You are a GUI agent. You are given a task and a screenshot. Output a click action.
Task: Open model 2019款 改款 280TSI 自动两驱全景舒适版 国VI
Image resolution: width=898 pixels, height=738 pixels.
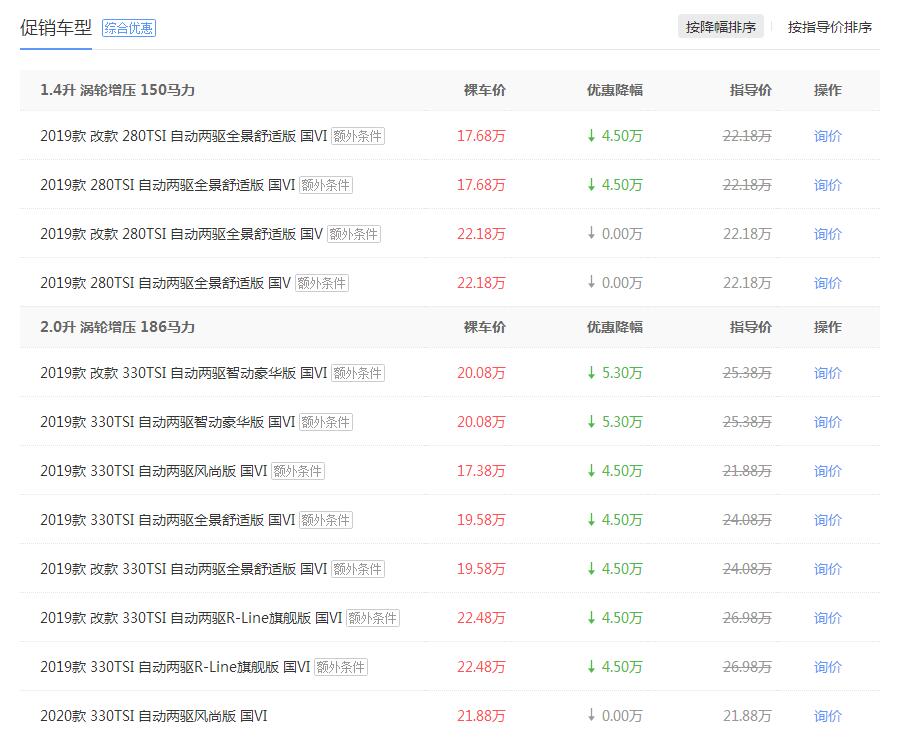coord(183,136)
